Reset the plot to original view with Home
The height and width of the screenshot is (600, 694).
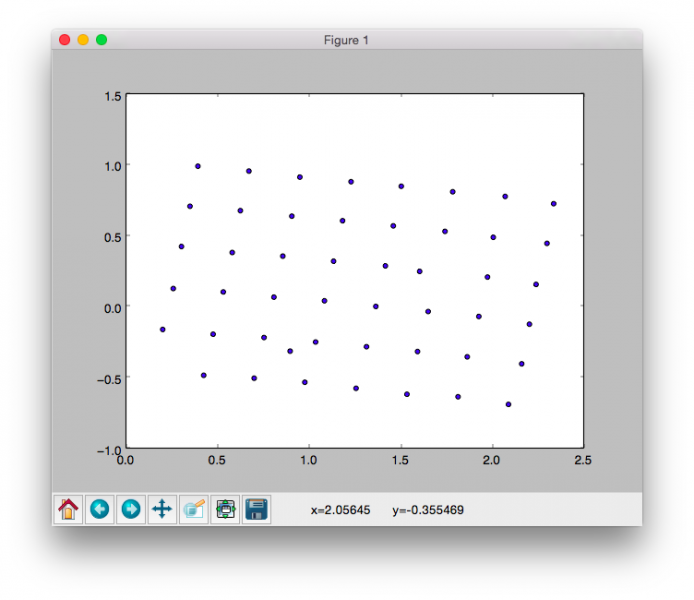68,509
